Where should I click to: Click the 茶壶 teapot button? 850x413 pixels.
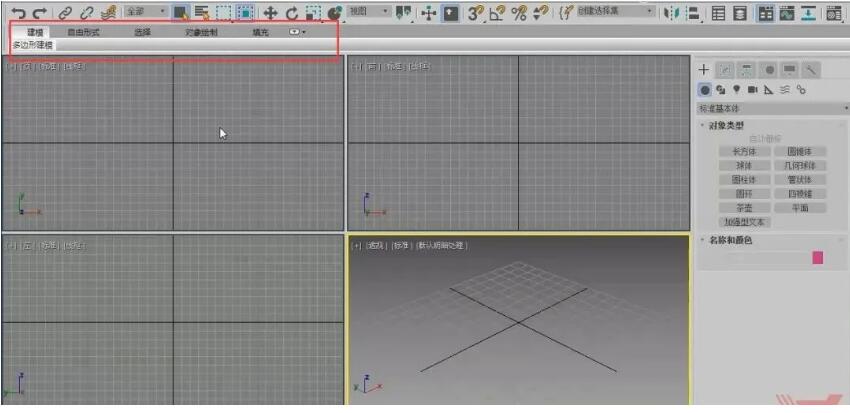coord(744,207)
